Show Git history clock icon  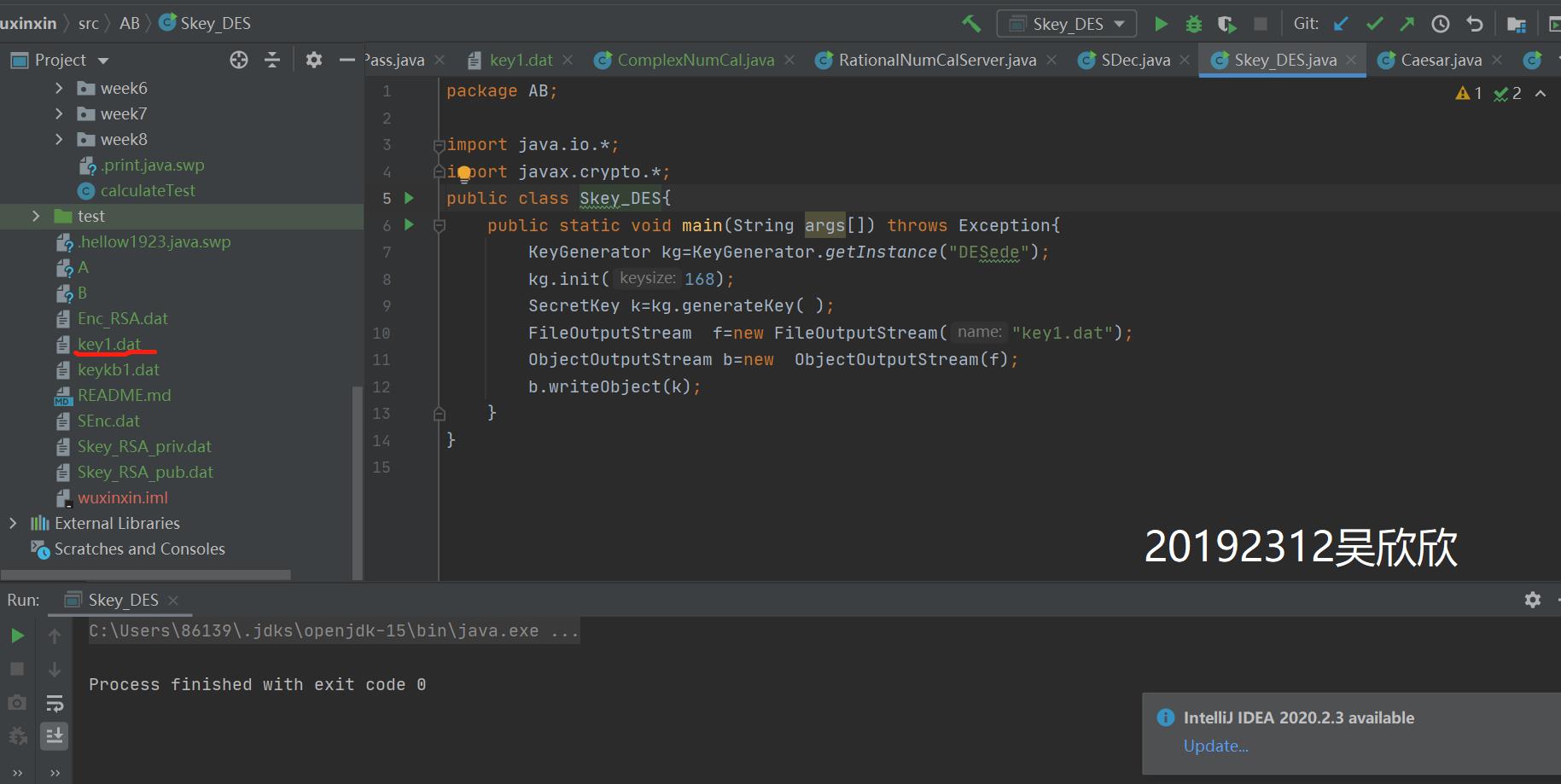tap(1441, 24)
